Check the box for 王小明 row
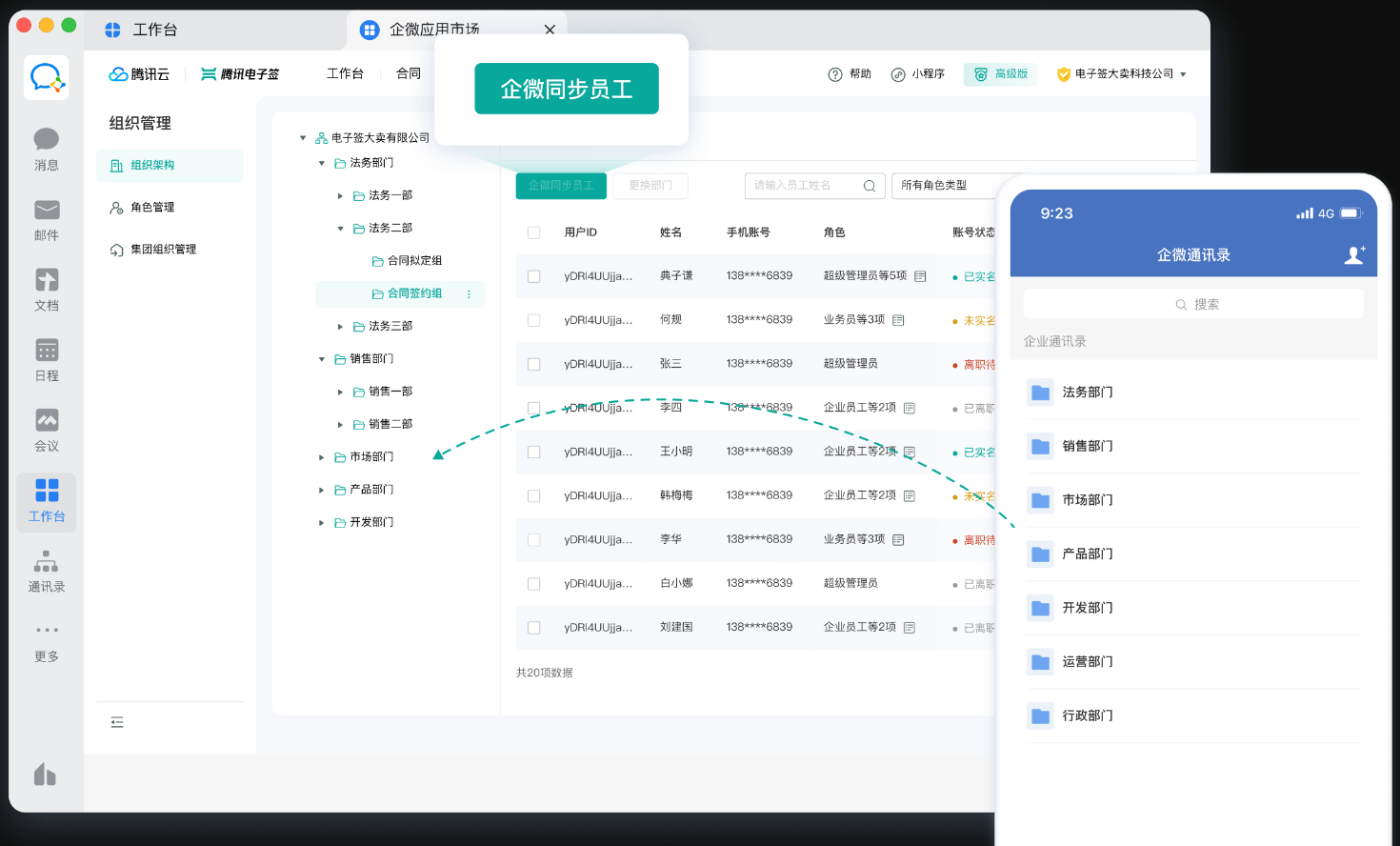This screenshot has height=846, width=1400. click(x=534, y=452)
